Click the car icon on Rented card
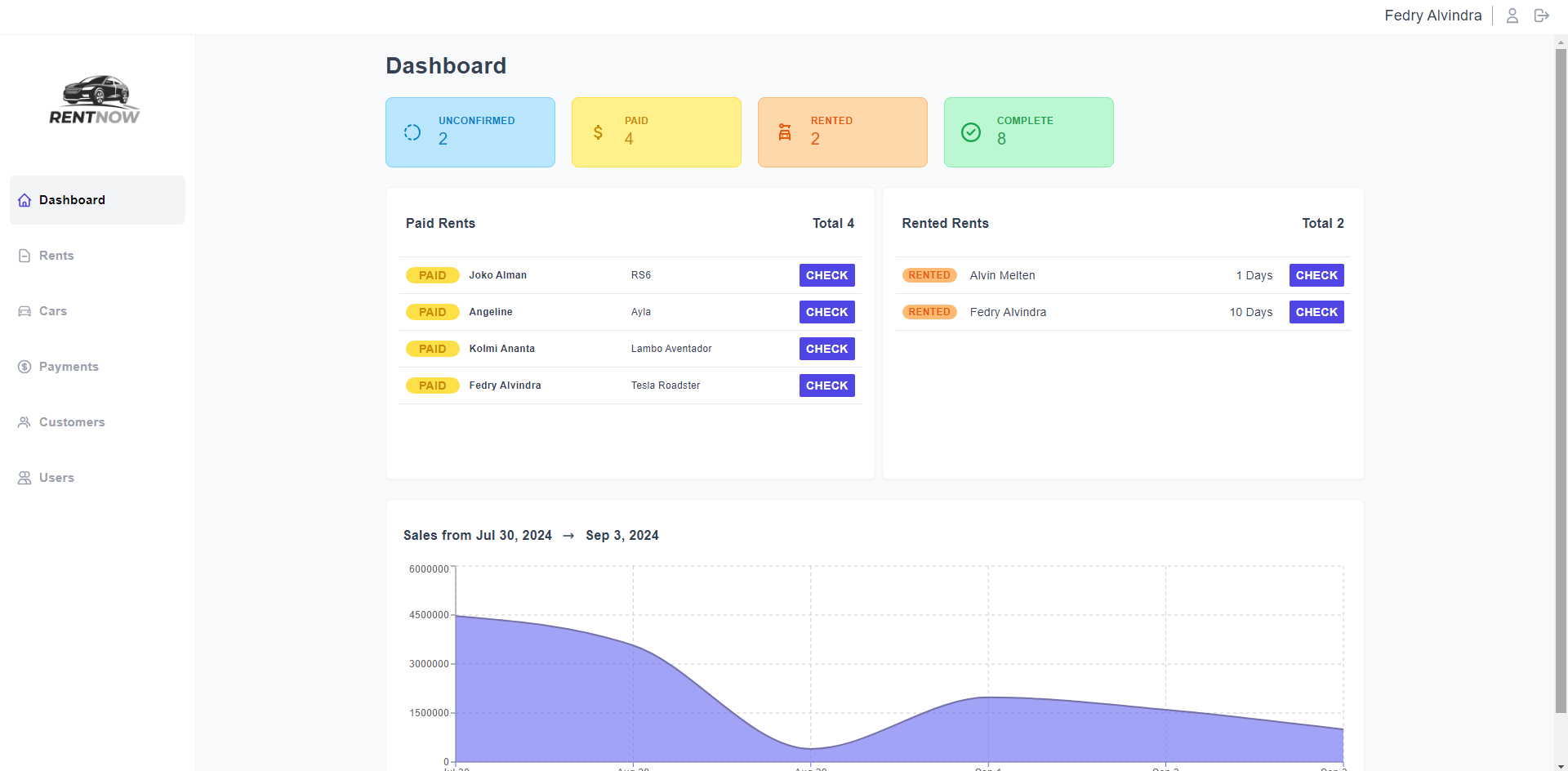The height and width of the screenshot is (771, 1568). coord(785,132)
